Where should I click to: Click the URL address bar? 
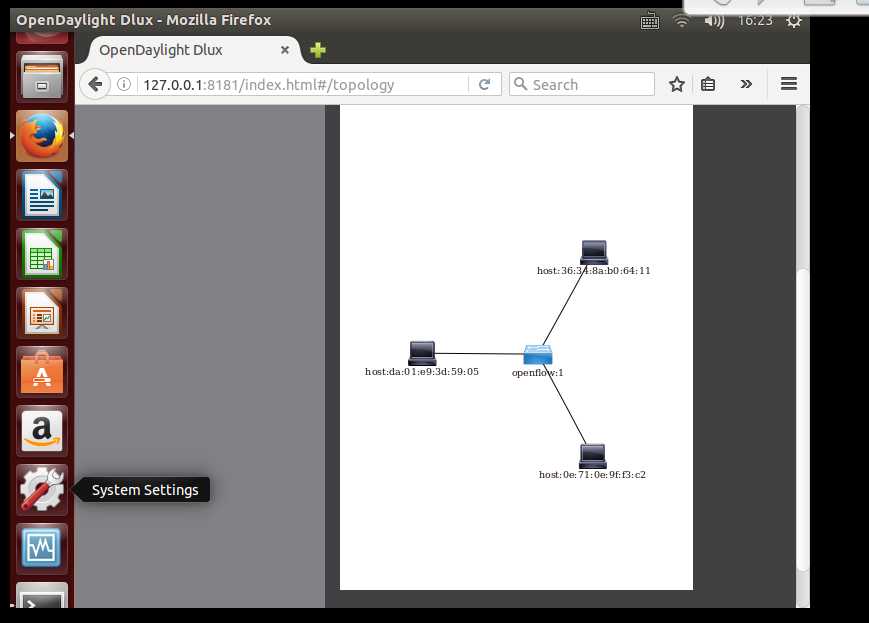(x=305, y=84)
